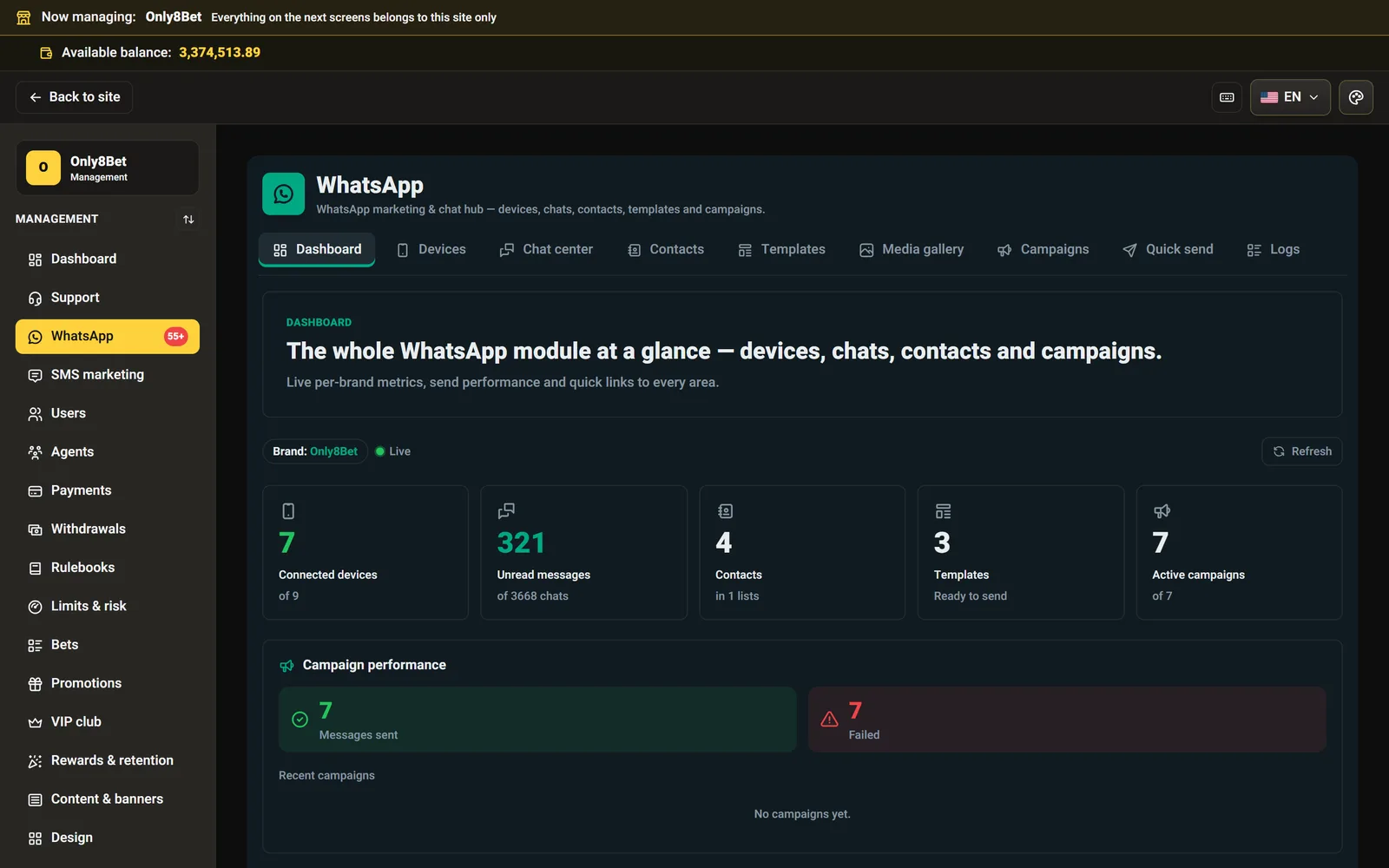Open Content & banners in the sidebar
1389x868 pixels.
point(108,799)
